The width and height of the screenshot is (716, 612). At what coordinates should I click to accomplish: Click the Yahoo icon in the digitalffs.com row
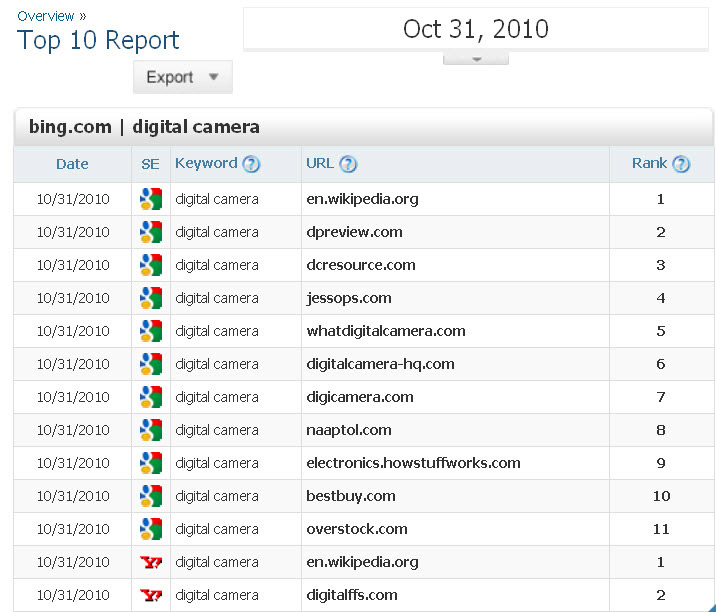(x=150, y=595)
